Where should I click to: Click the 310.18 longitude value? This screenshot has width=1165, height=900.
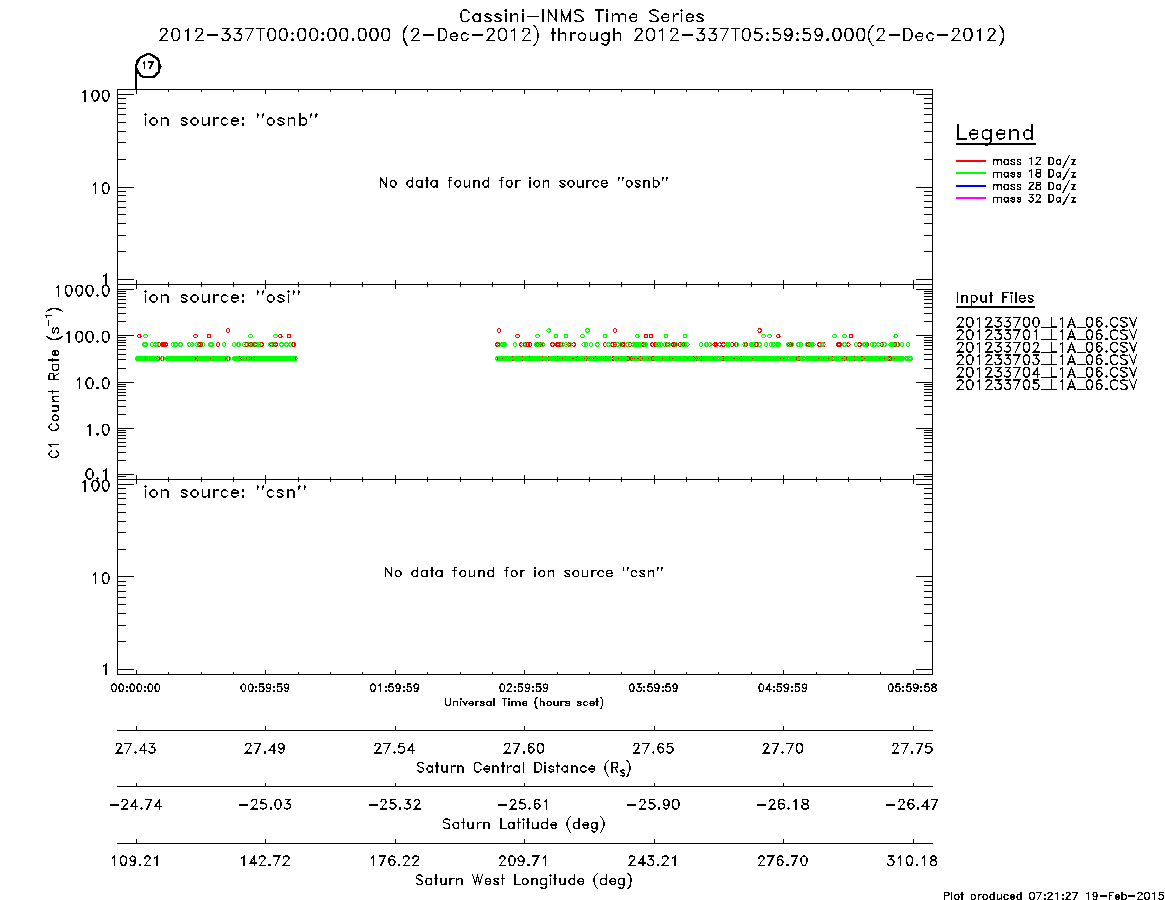(x=912, y=861)
